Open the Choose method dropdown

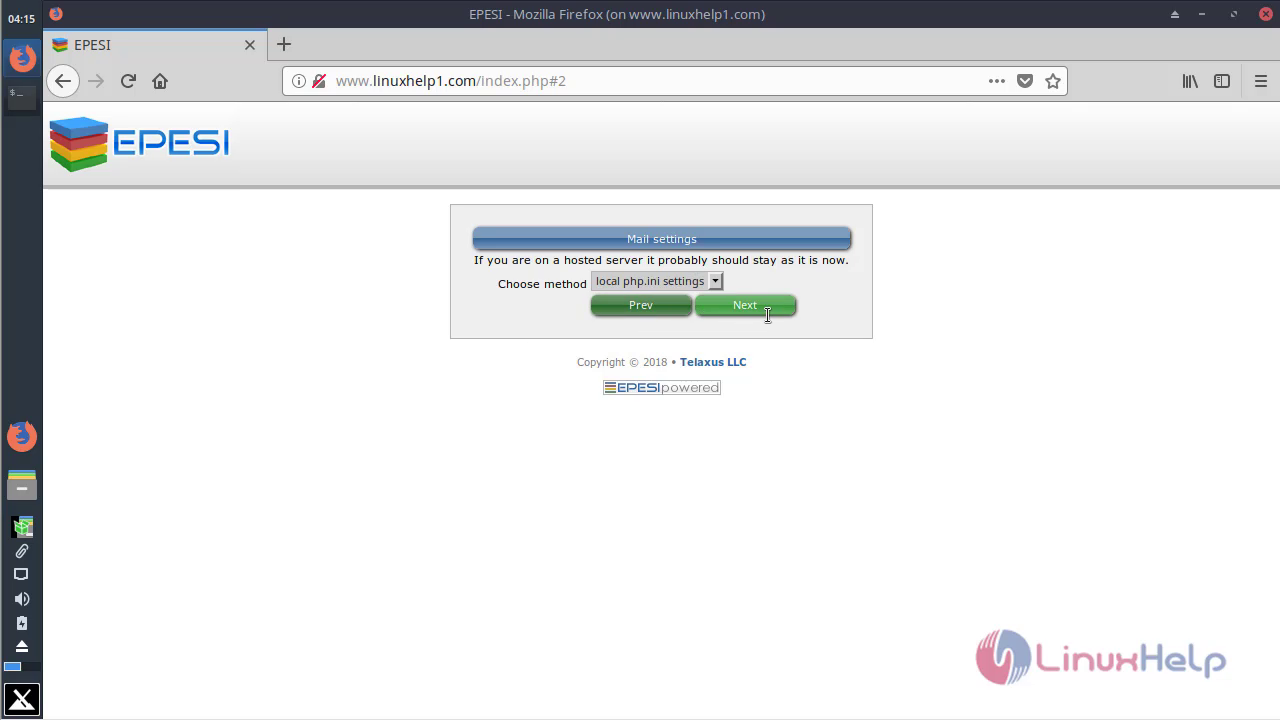tap(657, 282)
